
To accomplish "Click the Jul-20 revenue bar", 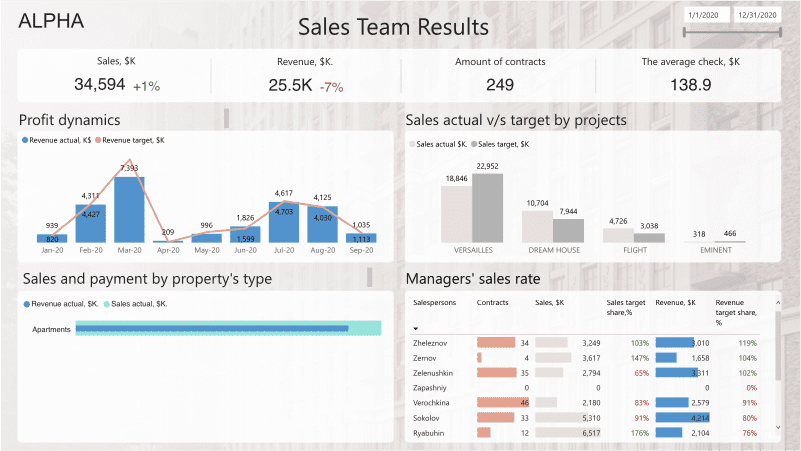I will click(x=284, y=222).
